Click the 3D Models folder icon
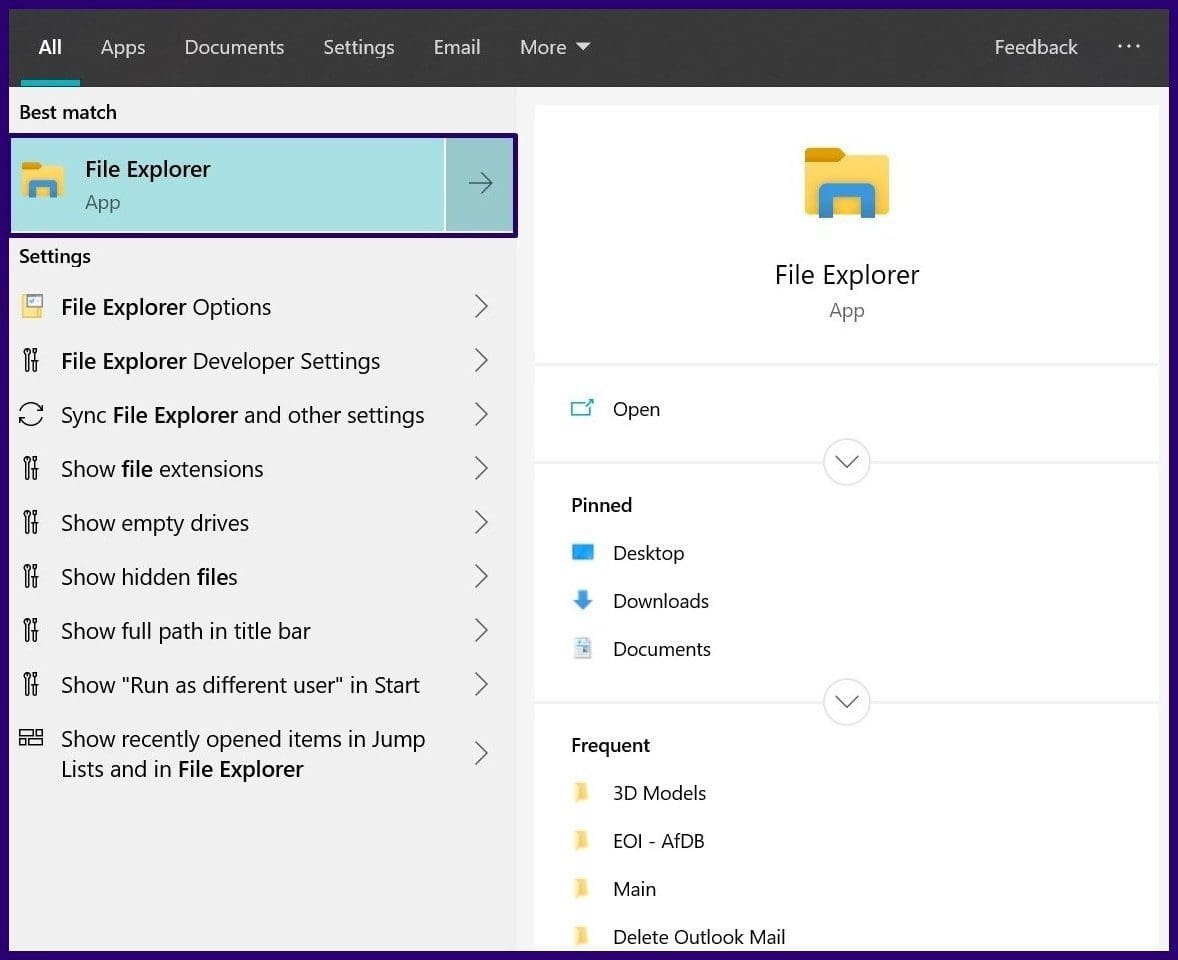The image size is (1178, 960). pyautogui.click(x=581, y=792)
